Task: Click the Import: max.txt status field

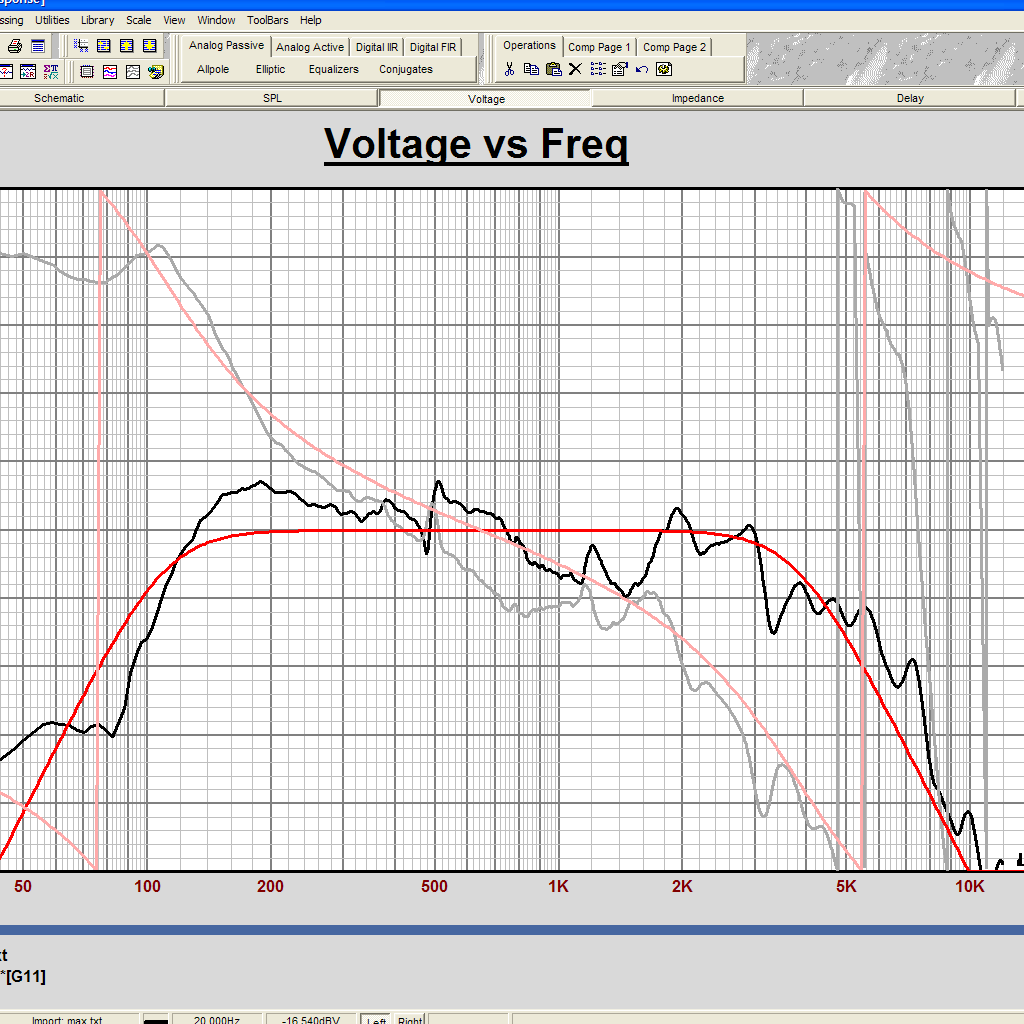Action: tap(67, 1019)
